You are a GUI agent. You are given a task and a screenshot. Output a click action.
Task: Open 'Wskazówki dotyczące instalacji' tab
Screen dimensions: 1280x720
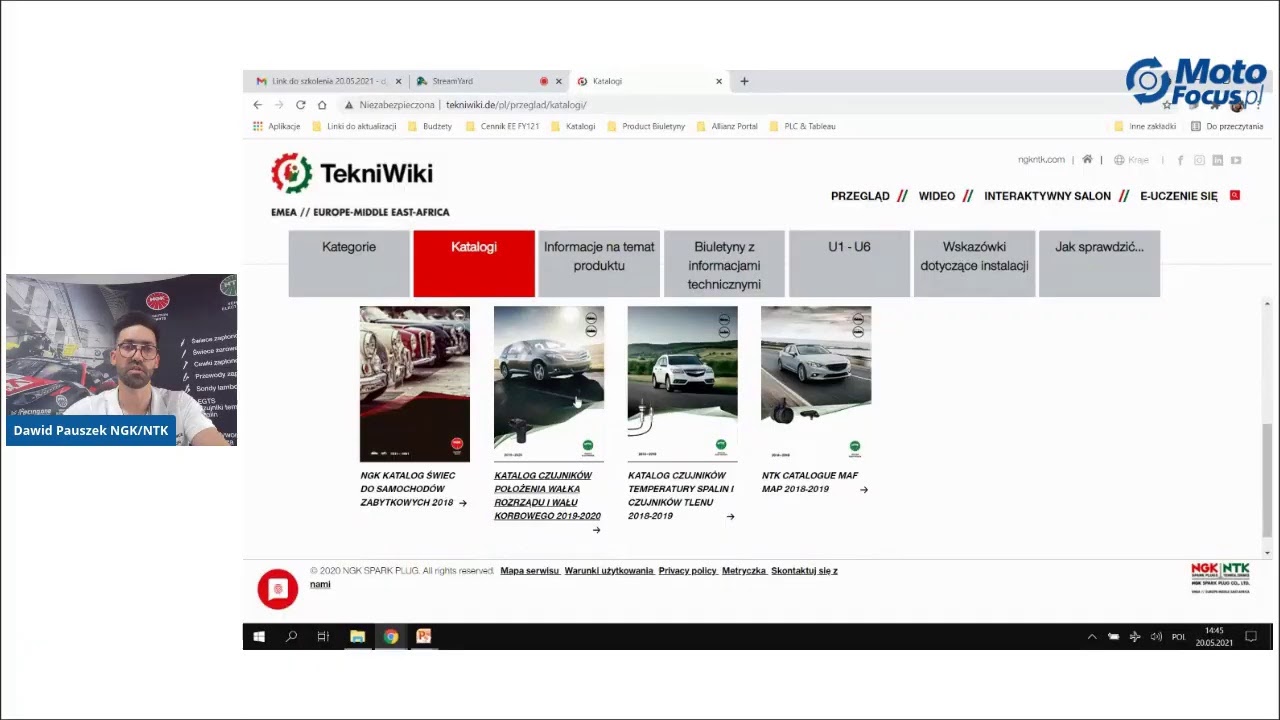pos(974,264)
